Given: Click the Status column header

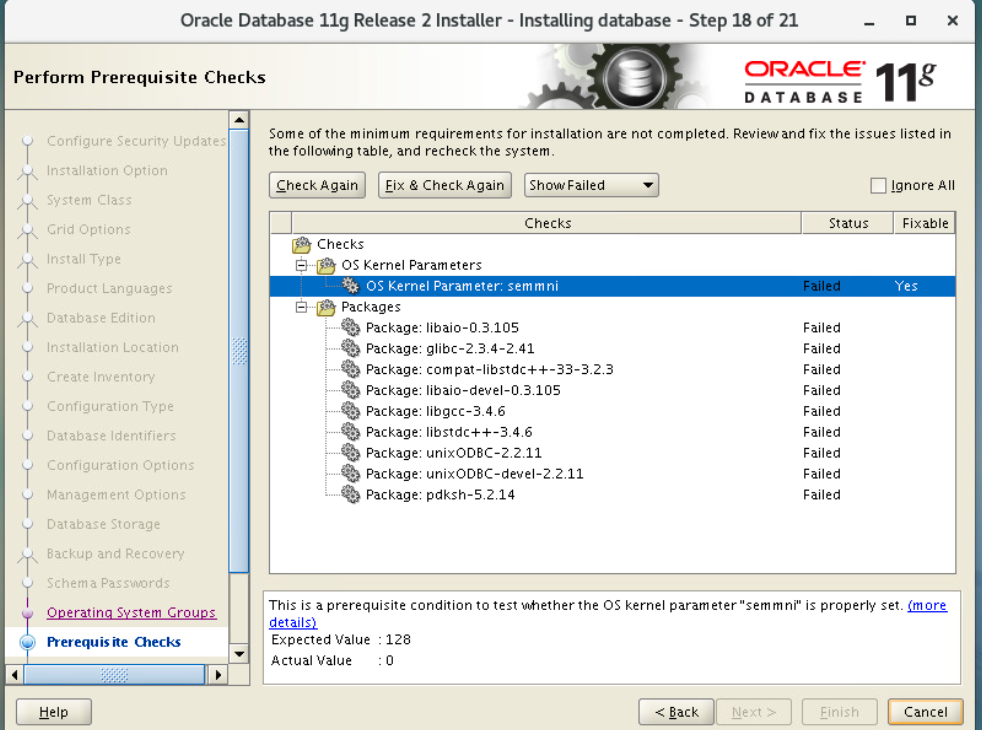Looking at the screenshot, I should tap(848, 223).
